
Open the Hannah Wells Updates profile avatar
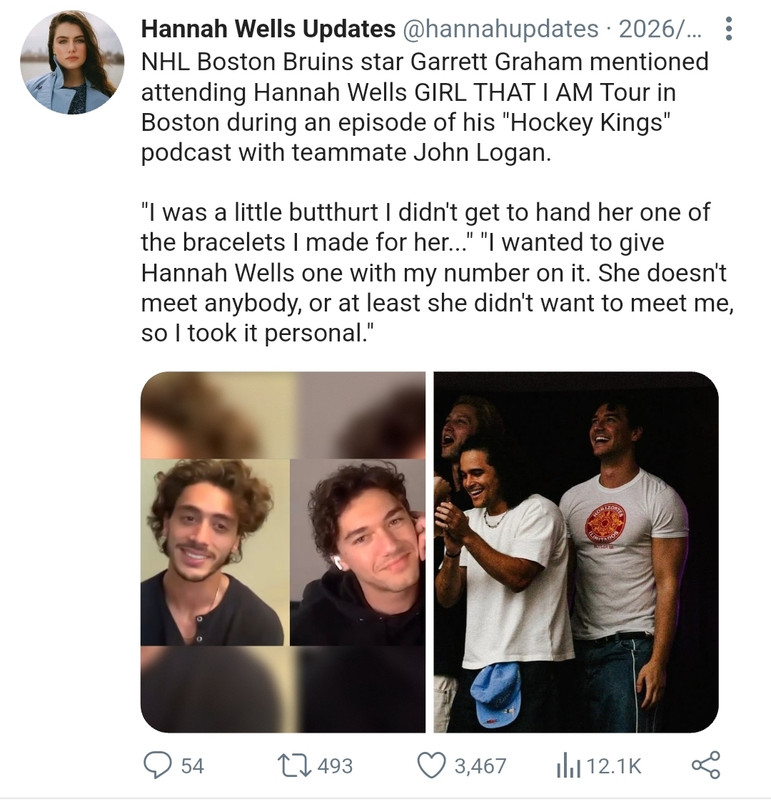tap(72, 63)
